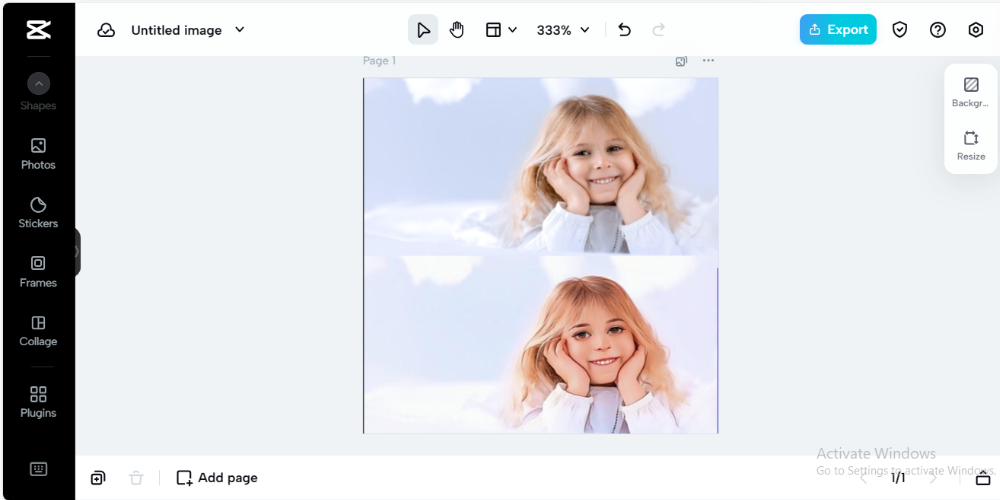Click the Add page button
This screenshot has width=1000, height=500.
[x=217, y=478]
